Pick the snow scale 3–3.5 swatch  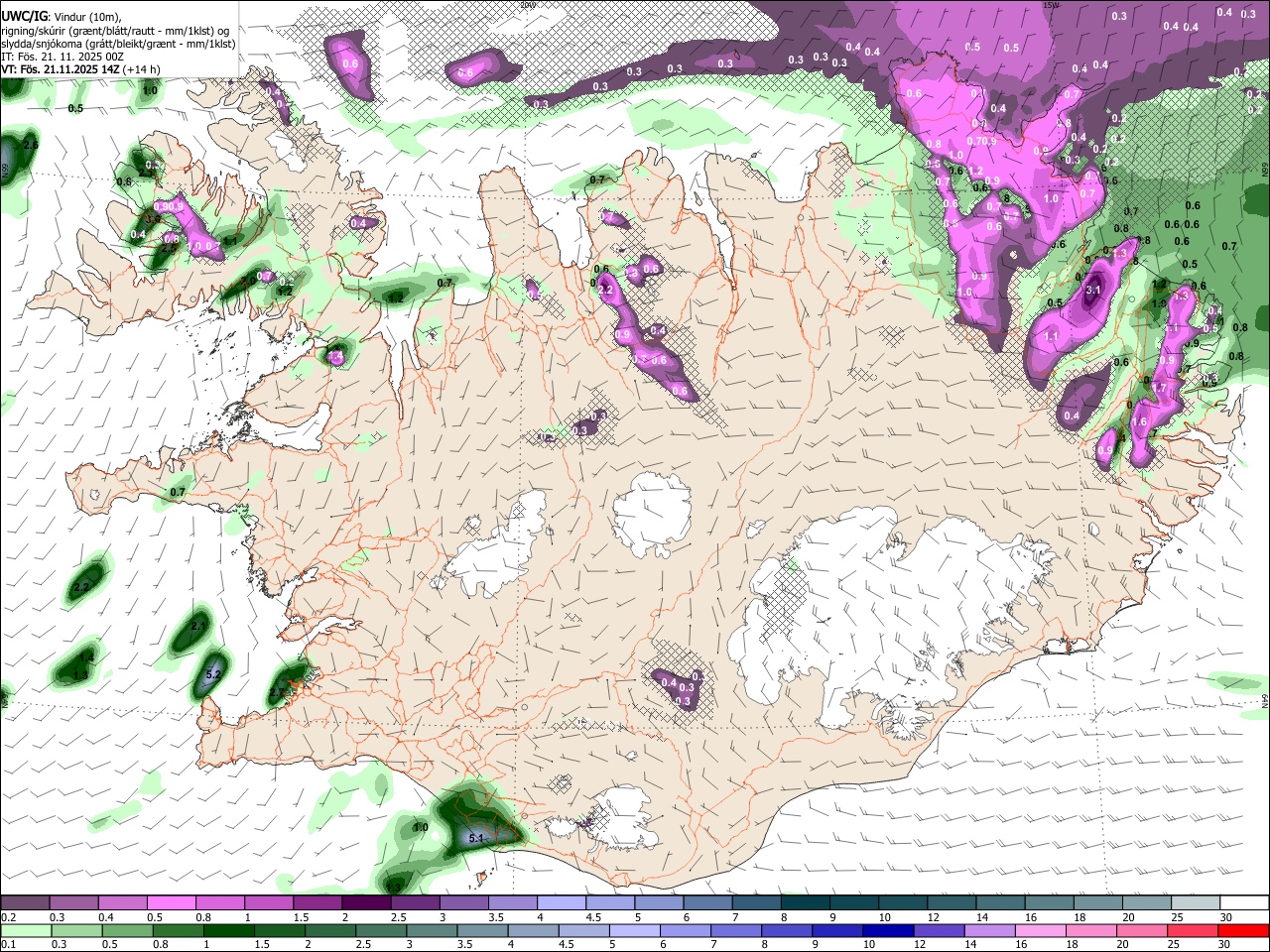pyautogui.click(x=462, y=903)
